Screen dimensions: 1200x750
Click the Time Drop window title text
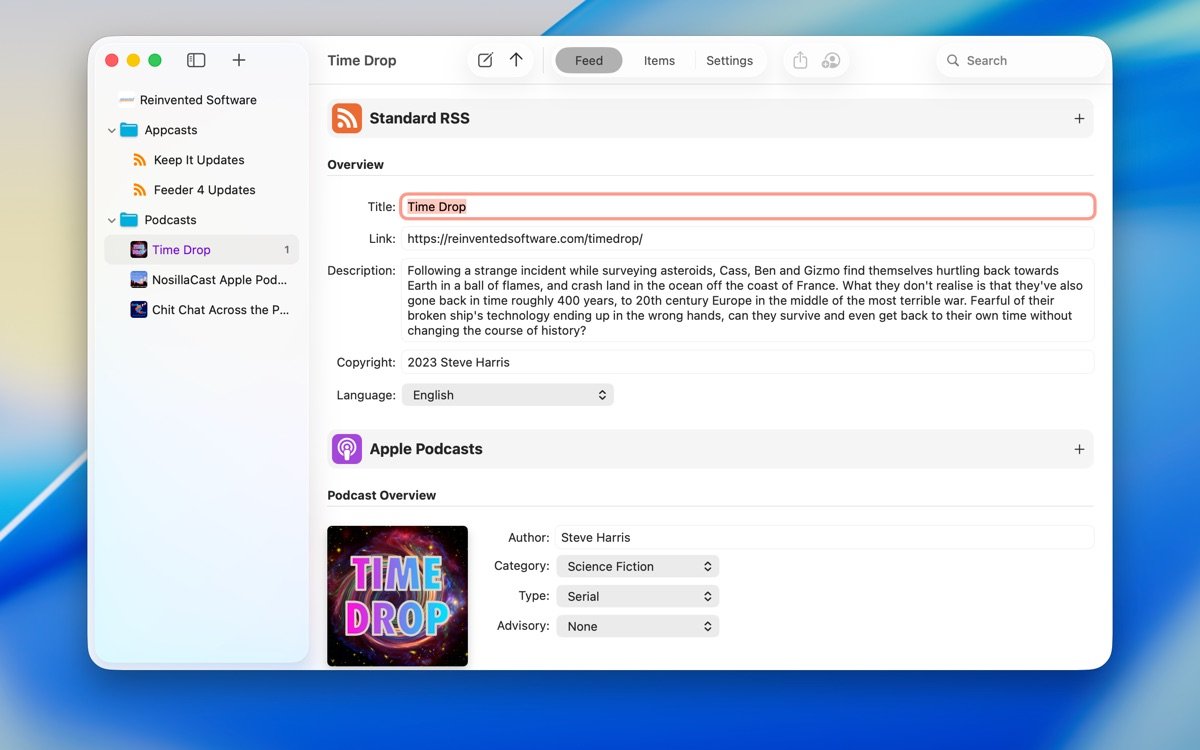[x=362, y=61]
